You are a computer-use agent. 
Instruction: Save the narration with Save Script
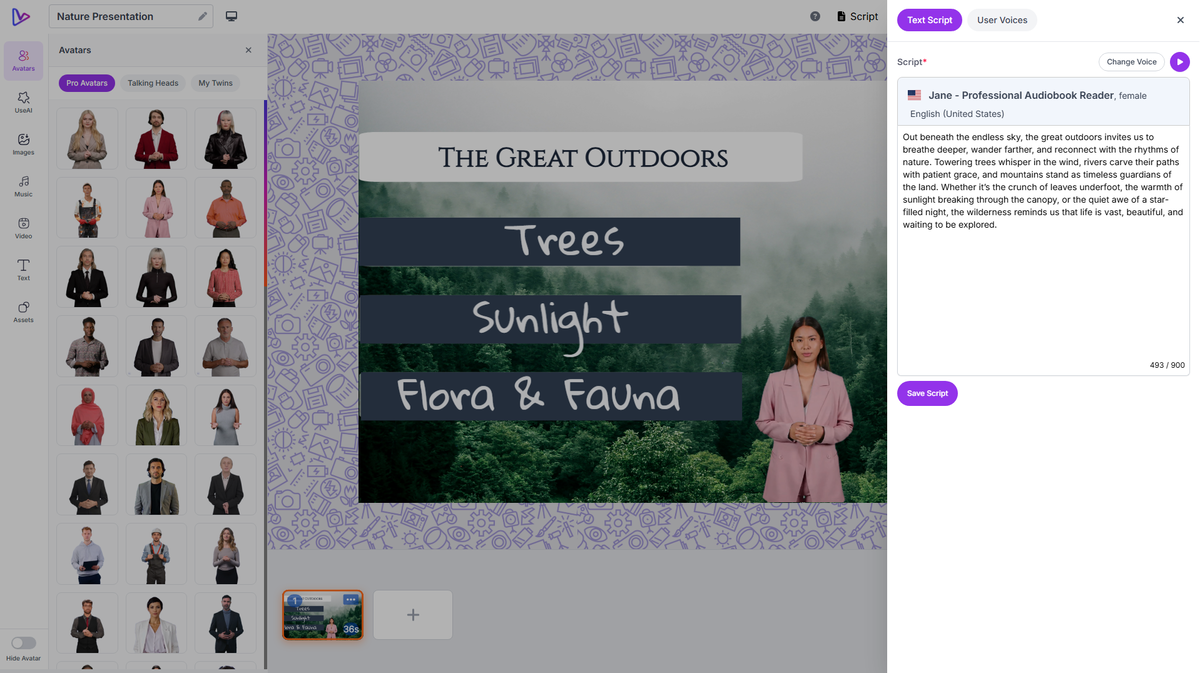point(927,393)
